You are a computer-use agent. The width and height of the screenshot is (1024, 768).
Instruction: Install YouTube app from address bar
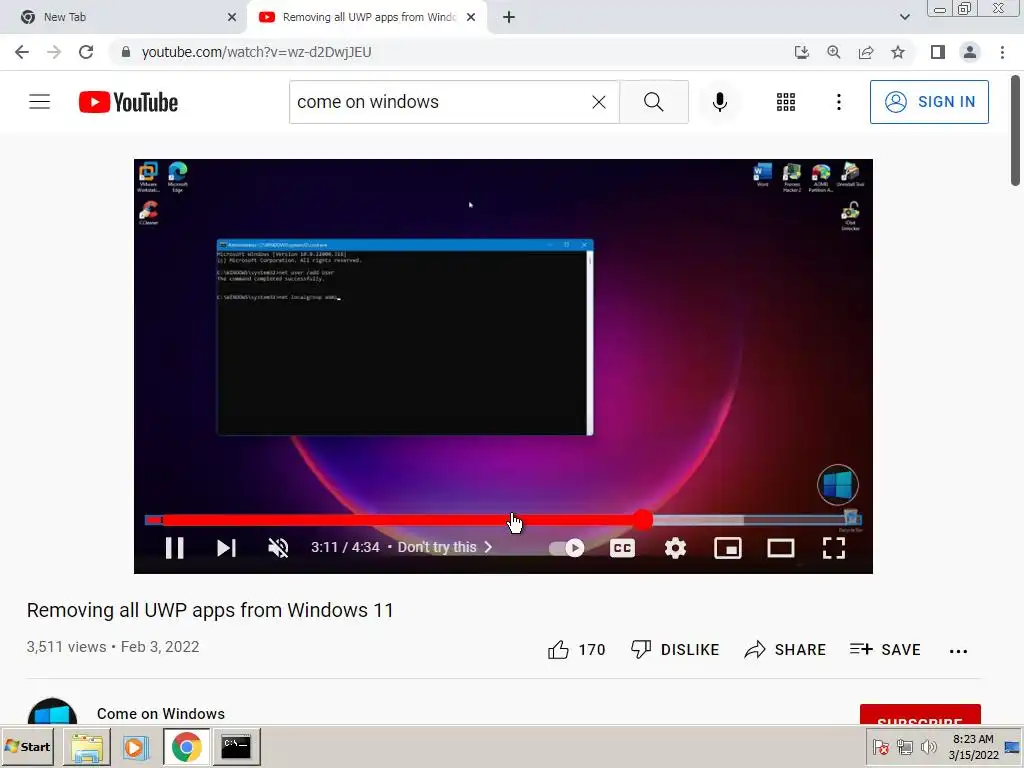click(802, 52)
